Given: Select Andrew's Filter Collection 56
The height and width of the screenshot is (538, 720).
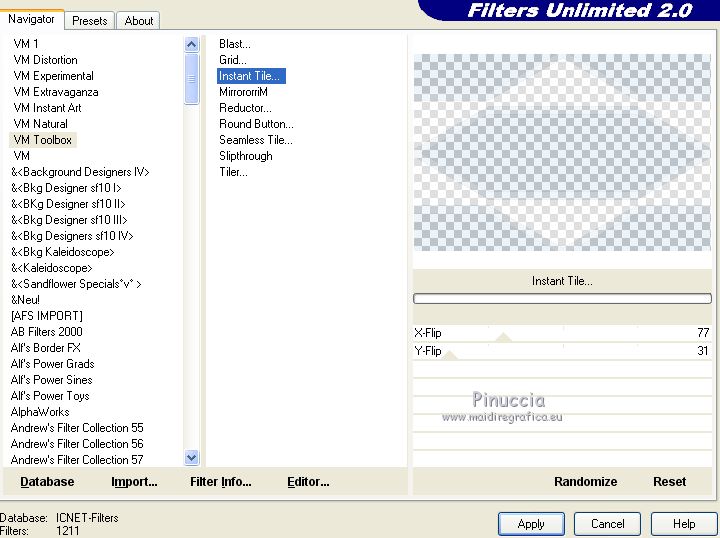Looking at the screenshot, I should (77, 444).
